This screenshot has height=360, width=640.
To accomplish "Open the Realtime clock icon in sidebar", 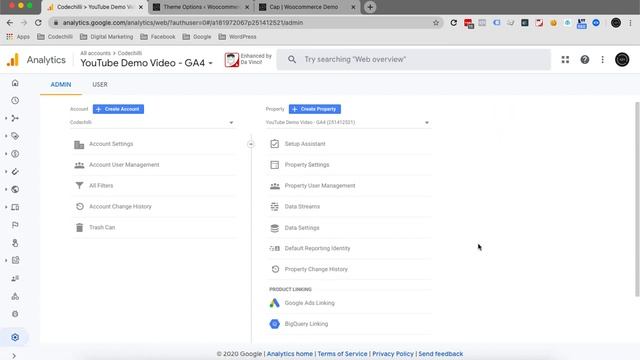I will 15,100.
